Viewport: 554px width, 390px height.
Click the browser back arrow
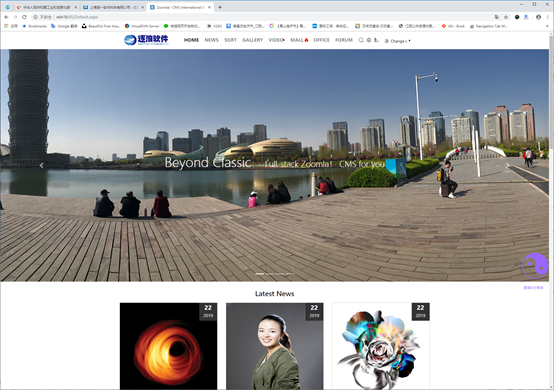[6, 17]
